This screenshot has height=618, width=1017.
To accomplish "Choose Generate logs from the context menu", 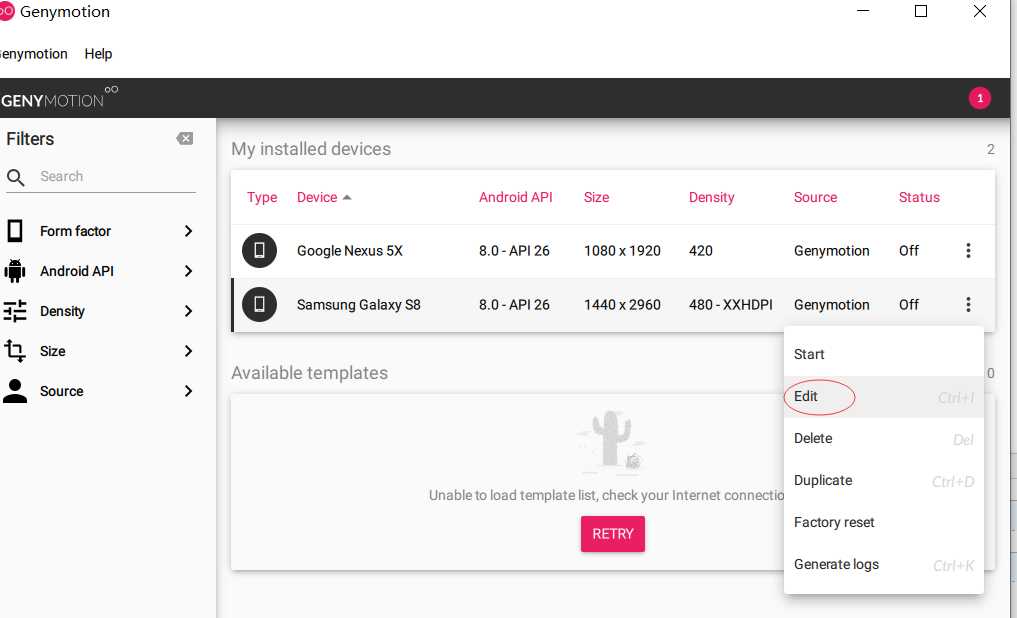I will point(883,564).
